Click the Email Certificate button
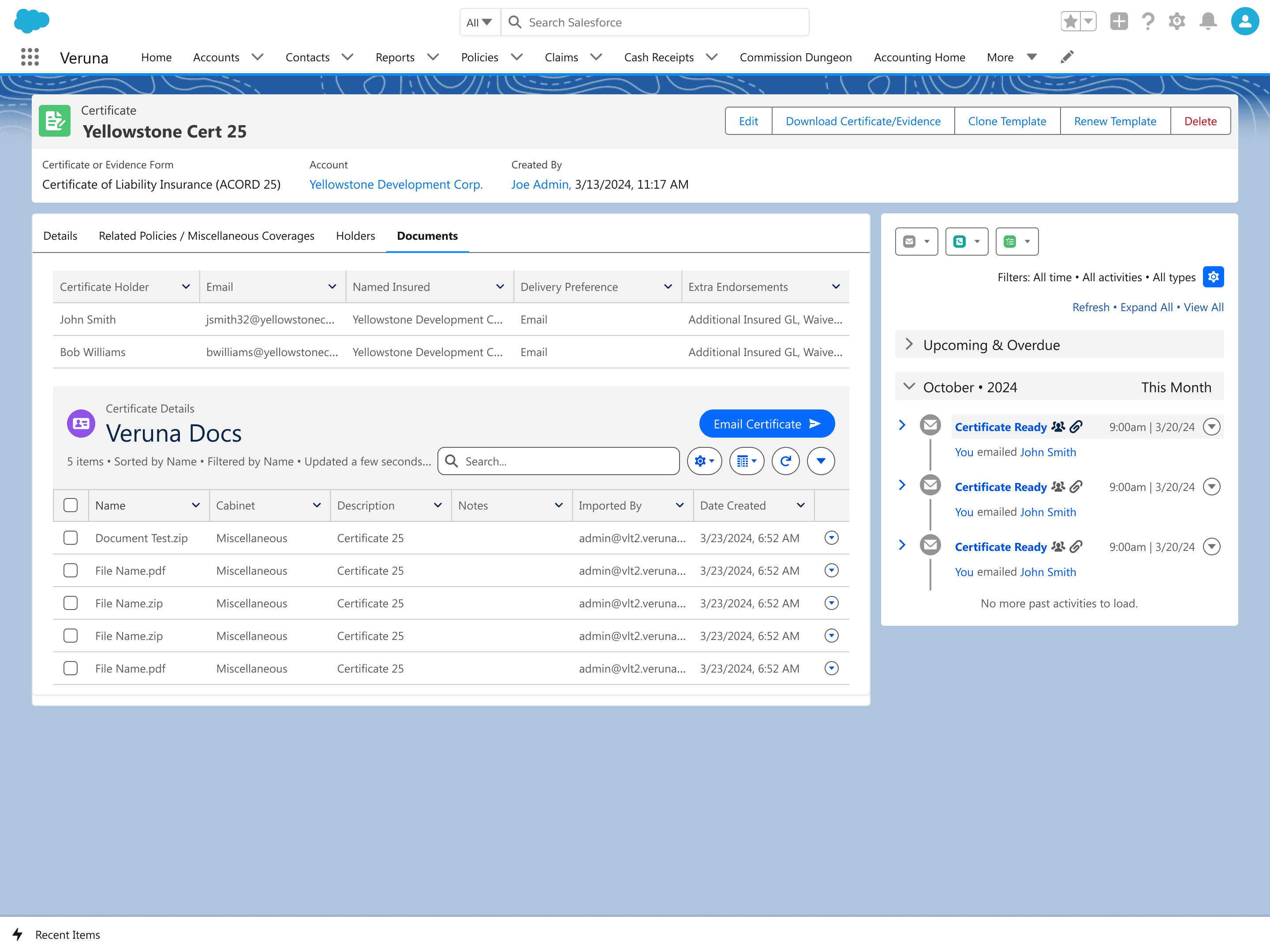1270x952 pixels. [x=767, y=424]
